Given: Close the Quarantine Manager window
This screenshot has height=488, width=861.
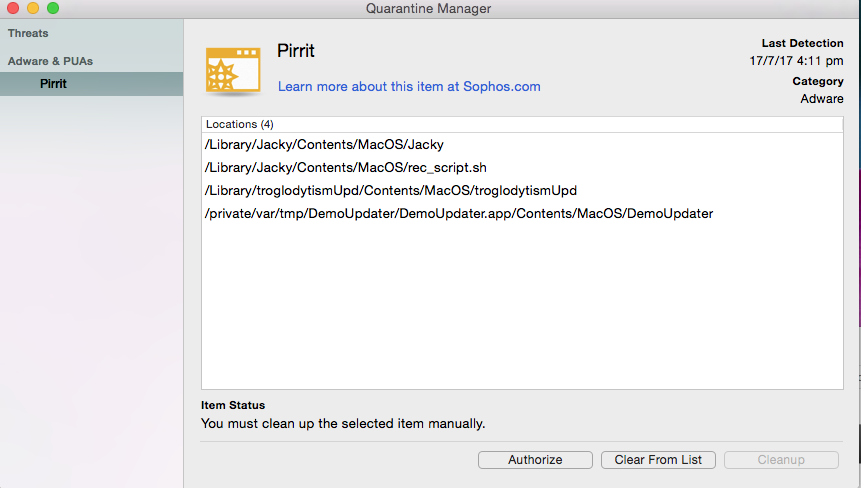Looking at the screenshot, I should pos(13,8).
